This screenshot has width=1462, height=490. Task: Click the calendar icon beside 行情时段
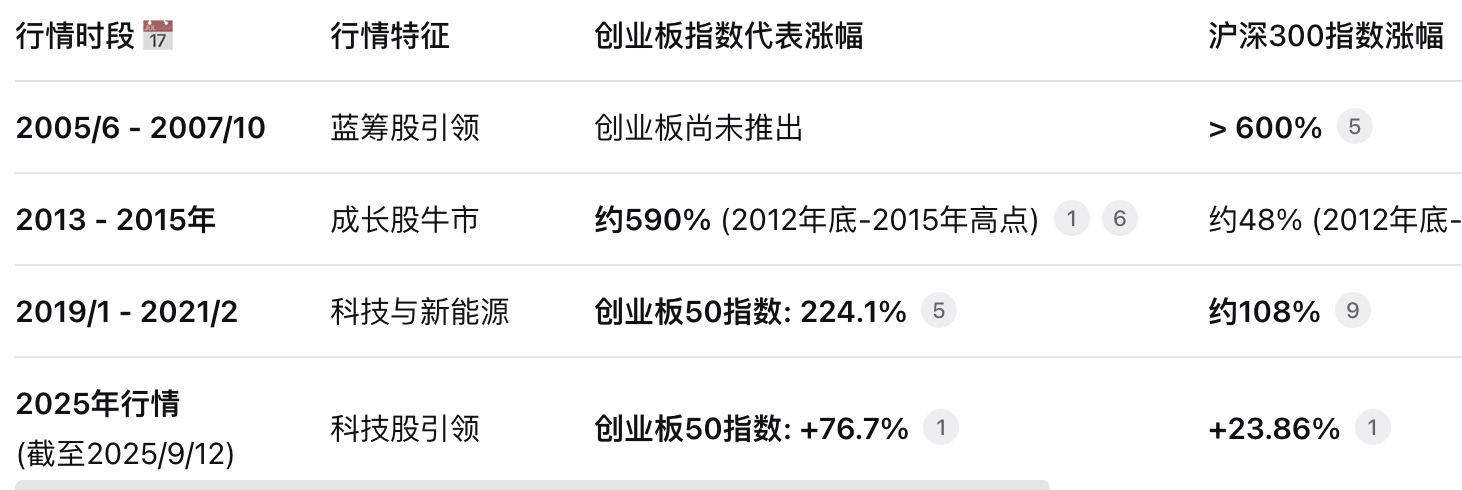point(158,37)
